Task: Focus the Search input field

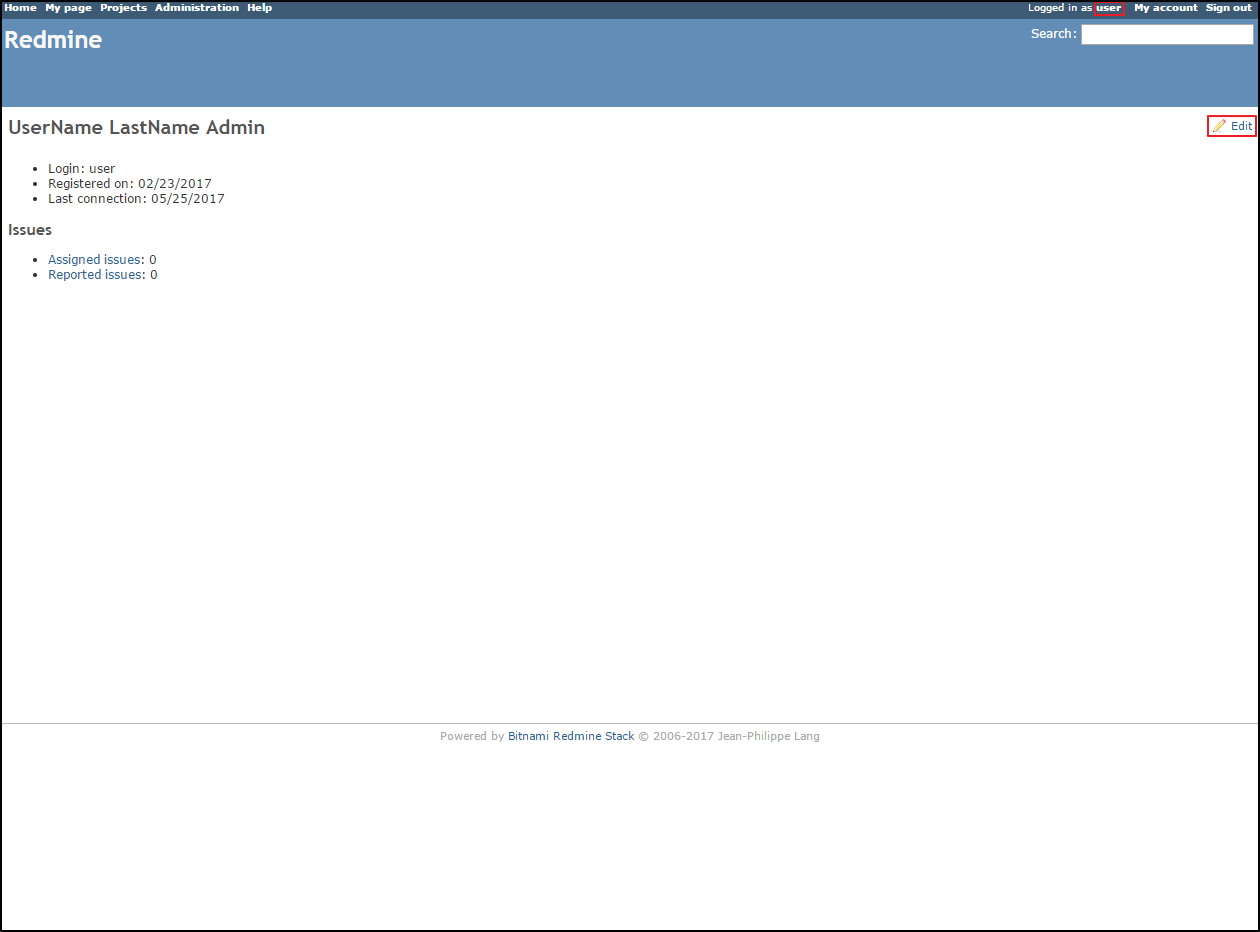Action: coord(1167,34)
